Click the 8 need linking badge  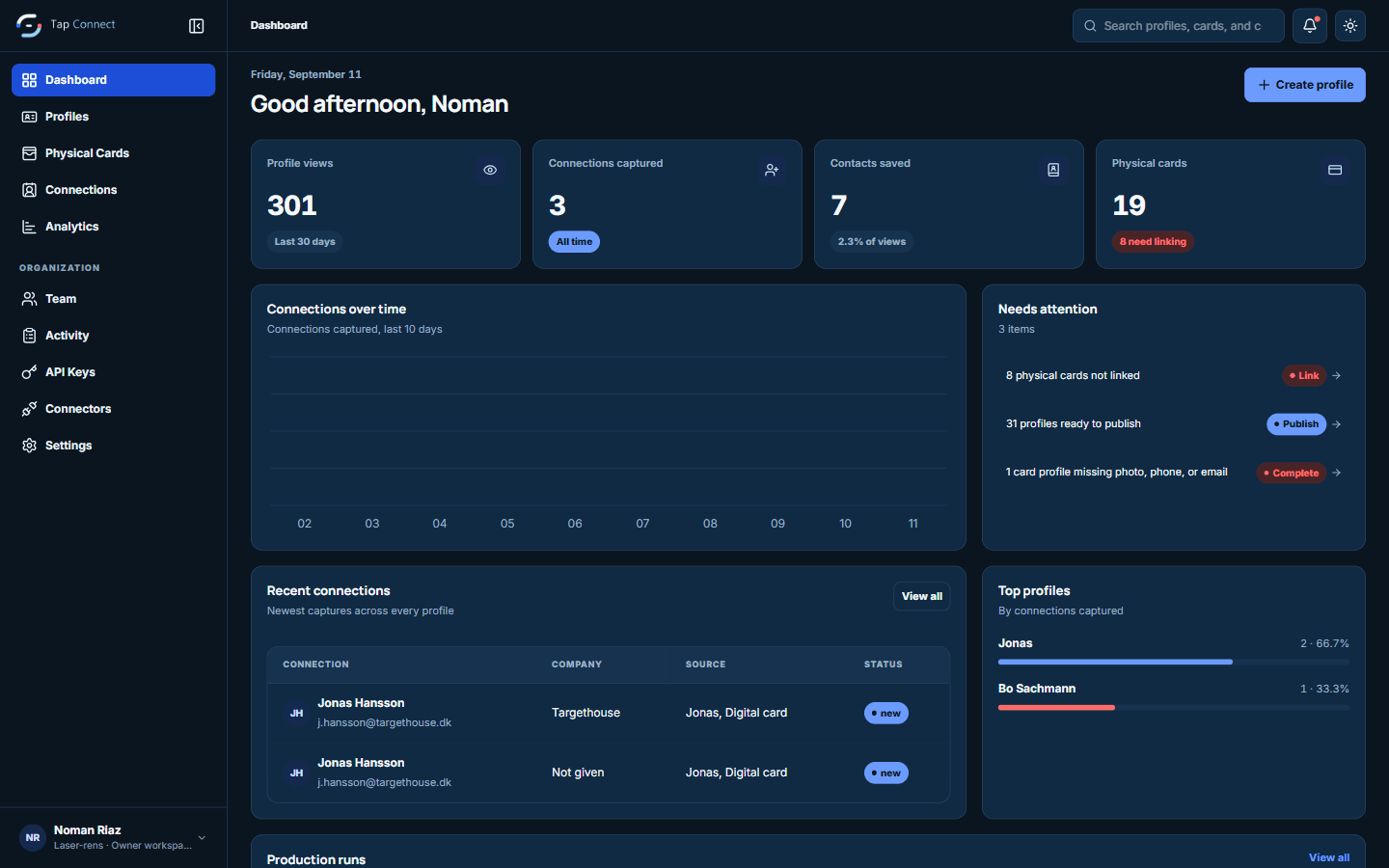(1153, 242)
